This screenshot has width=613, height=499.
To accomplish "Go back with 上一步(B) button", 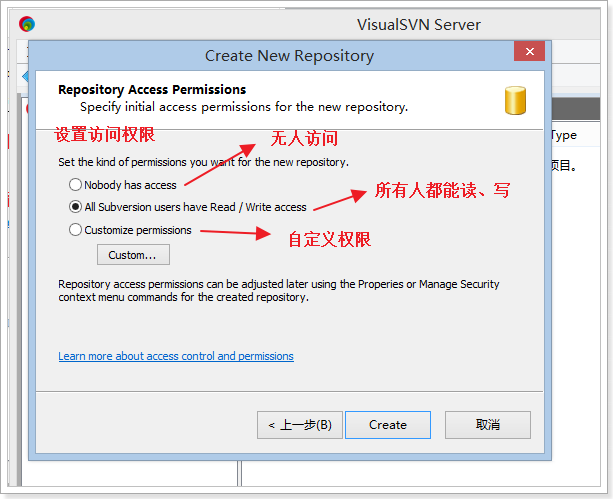I will point(300,425).
